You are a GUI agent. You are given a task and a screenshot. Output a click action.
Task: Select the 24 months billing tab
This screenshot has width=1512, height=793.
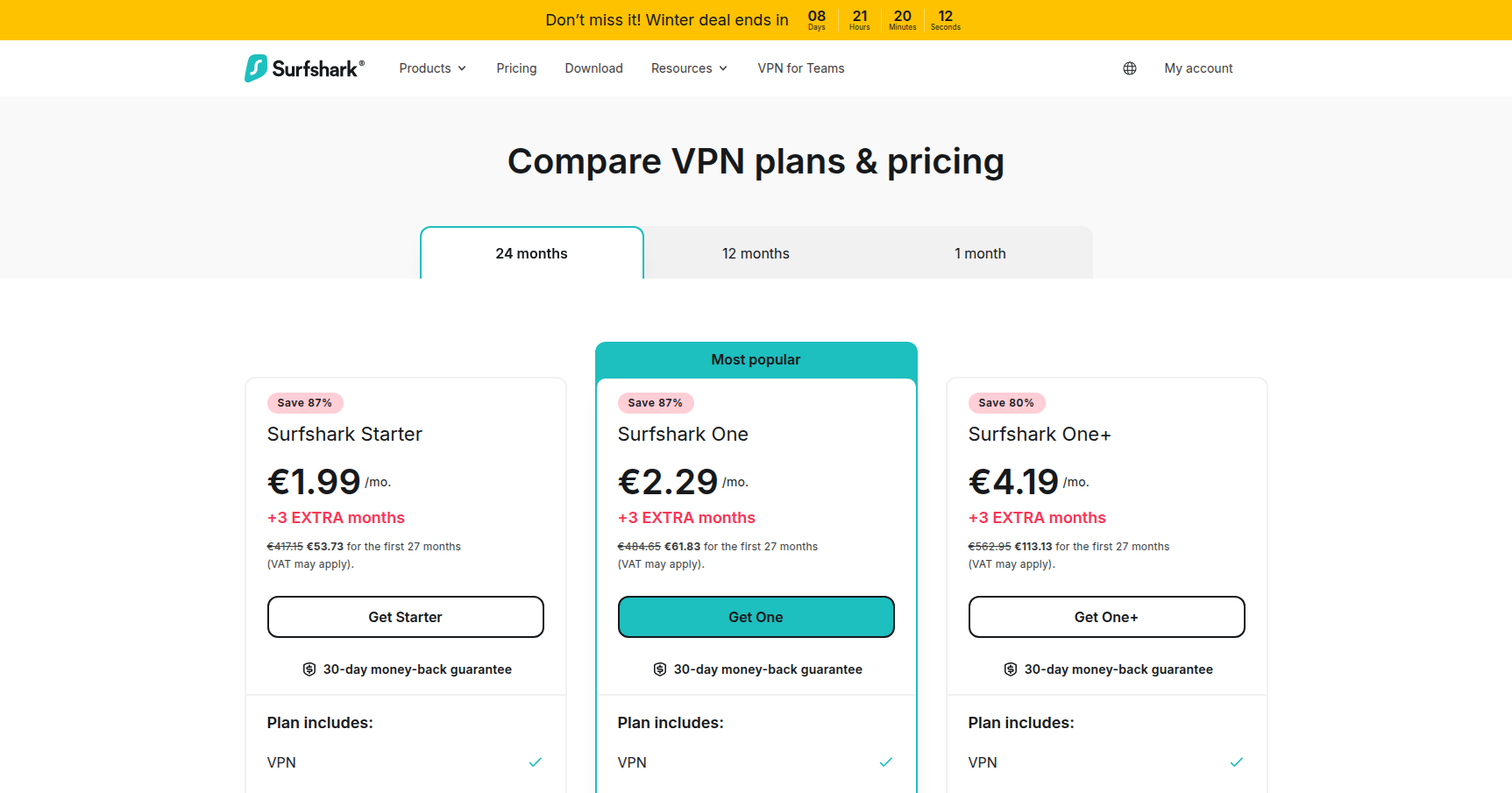coord(531,253)
